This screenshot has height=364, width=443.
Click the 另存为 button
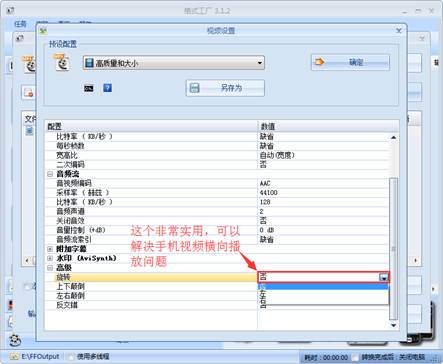[x=225, y=88]
